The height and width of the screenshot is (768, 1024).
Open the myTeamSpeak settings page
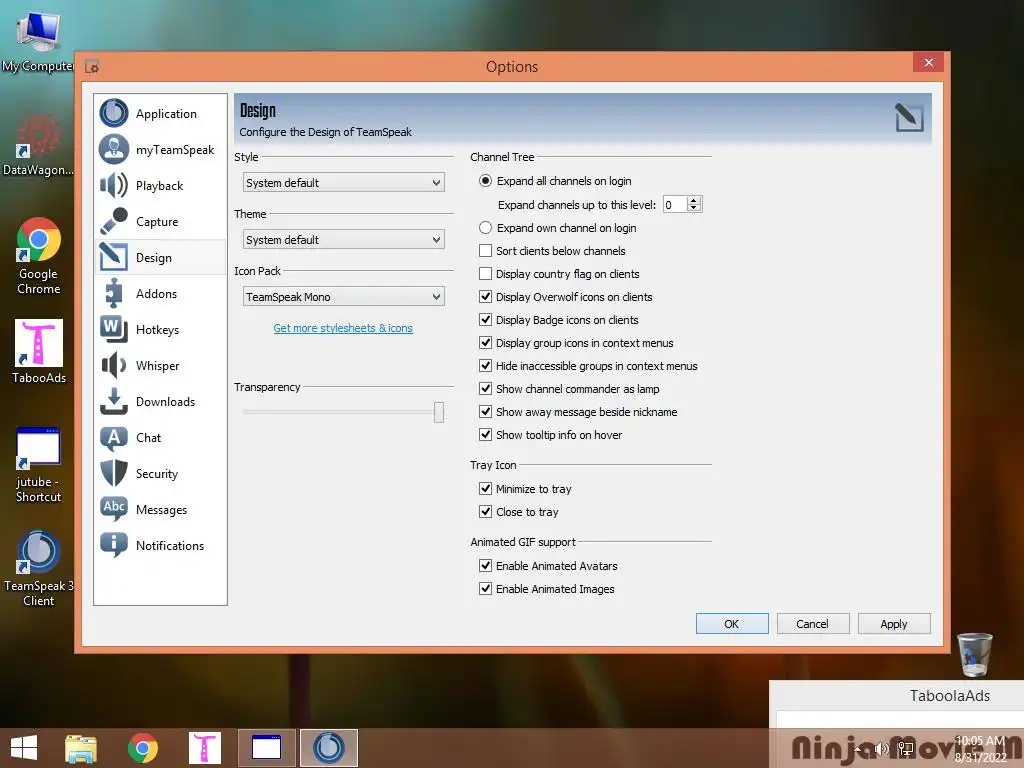(x=160, y=150)
